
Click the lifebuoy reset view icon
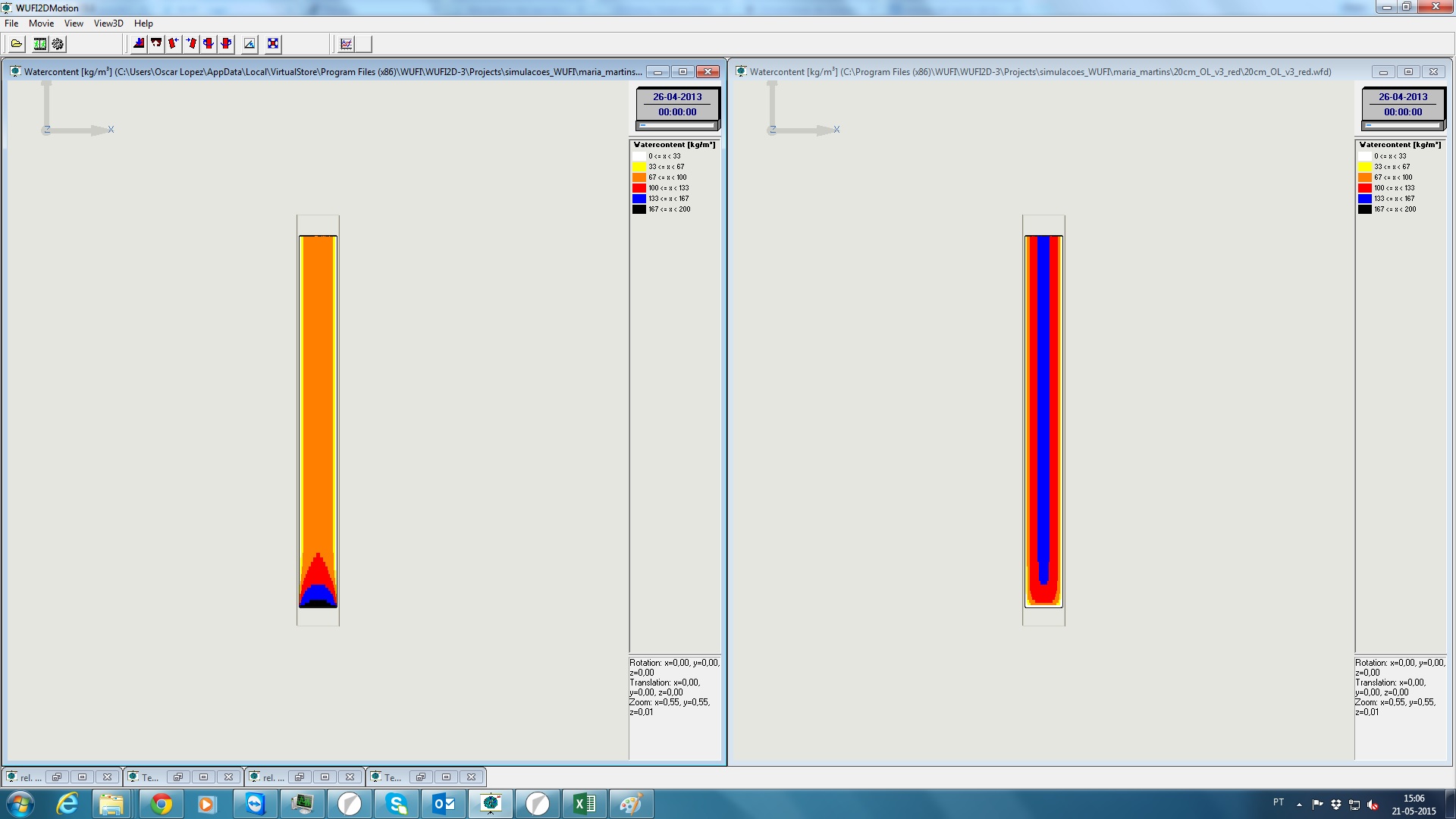pyautogui.click(x=273, y=44)
